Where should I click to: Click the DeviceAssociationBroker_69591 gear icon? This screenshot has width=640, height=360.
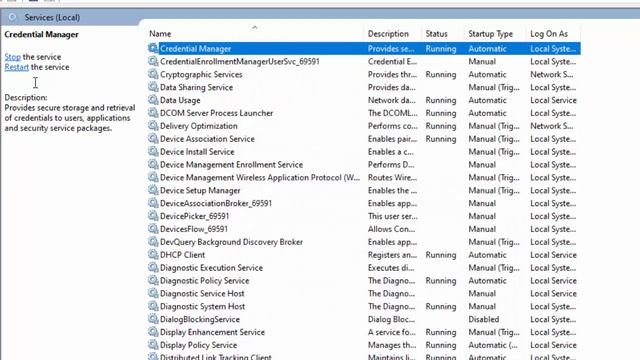click(x=153, y=203)
